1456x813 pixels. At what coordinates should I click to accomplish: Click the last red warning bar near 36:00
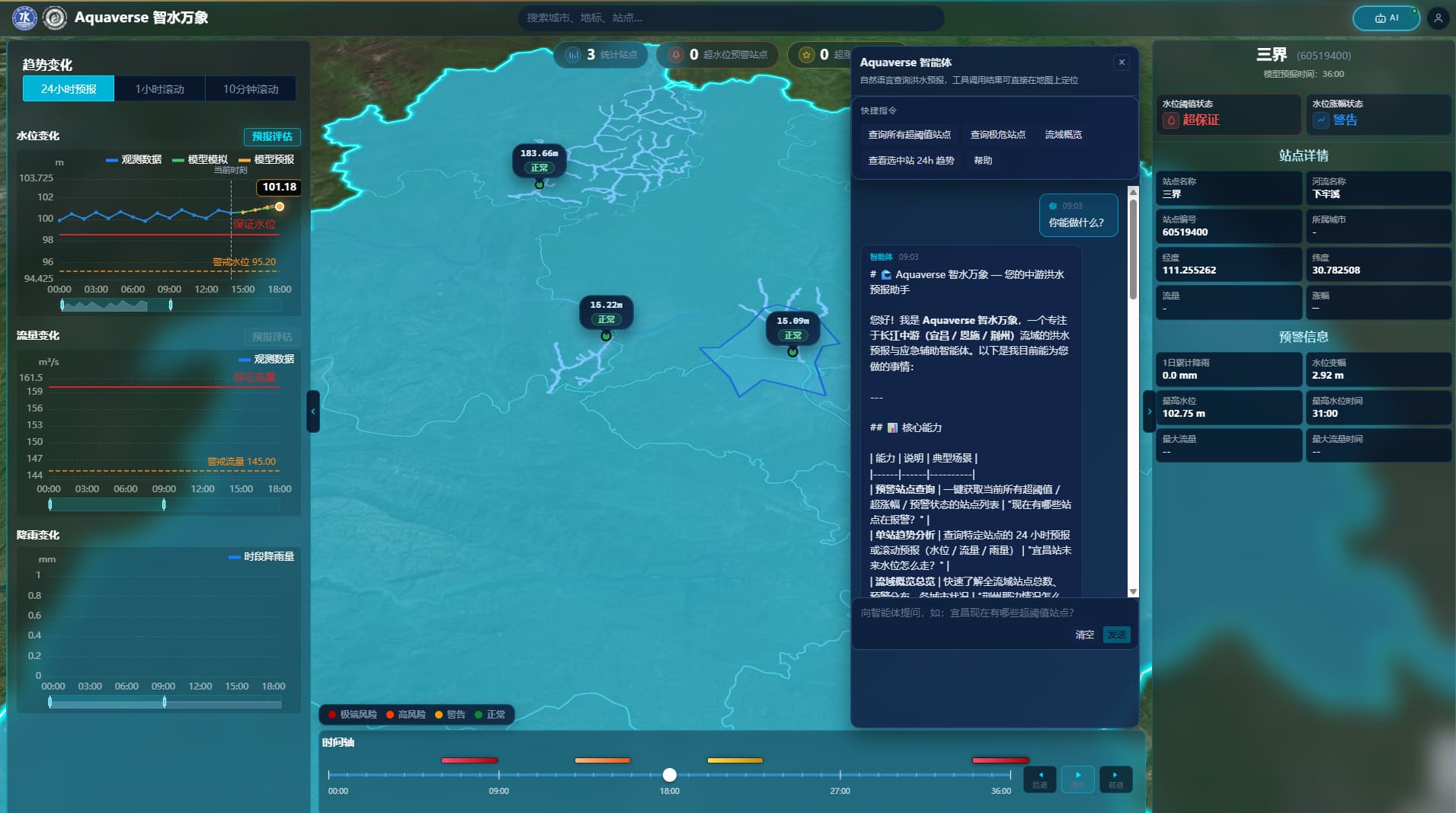(1000, 760)
